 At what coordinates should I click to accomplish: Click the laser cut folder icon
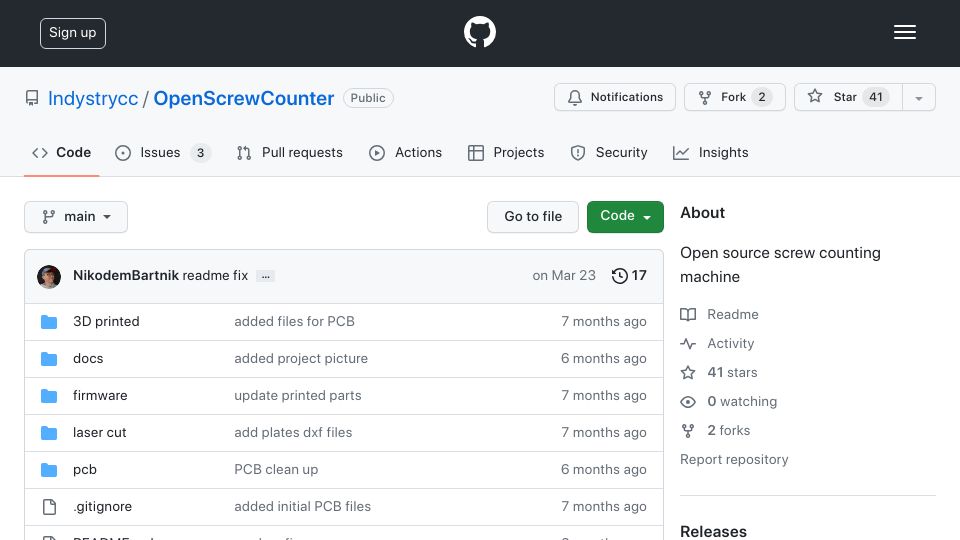pyautogui.click(x=49, y=433)
